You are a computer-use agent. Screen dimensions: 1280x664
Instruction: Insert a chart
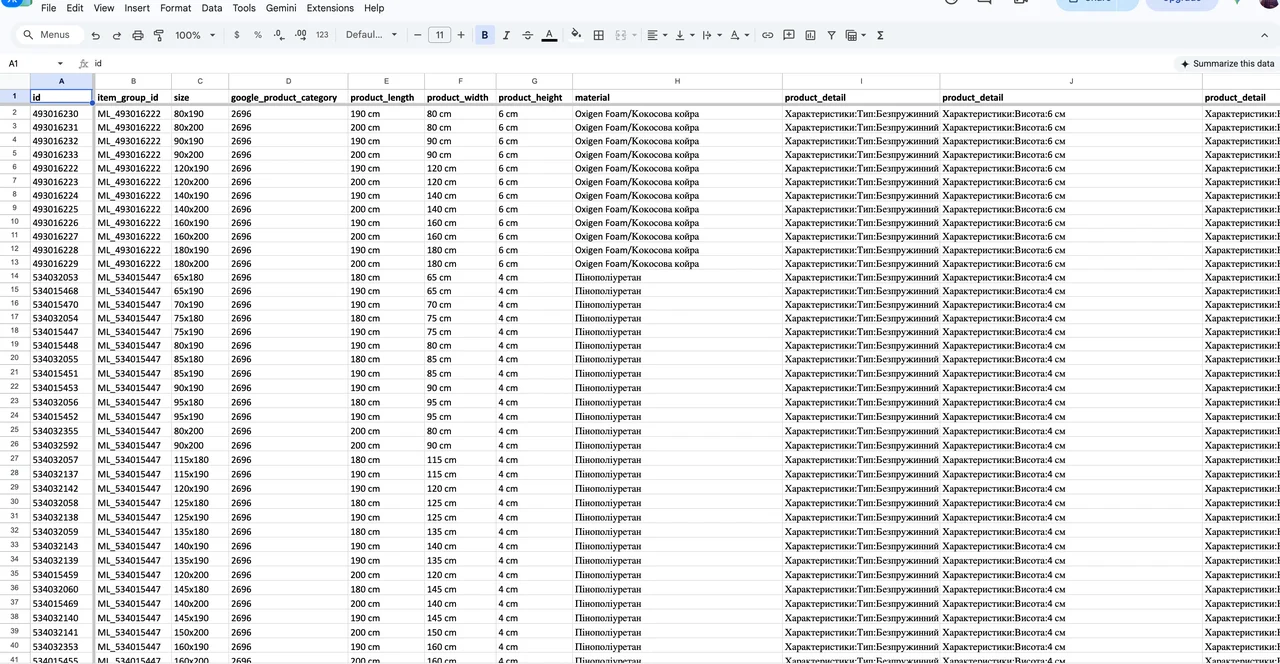pyautogui.click(x=810, y=35)
